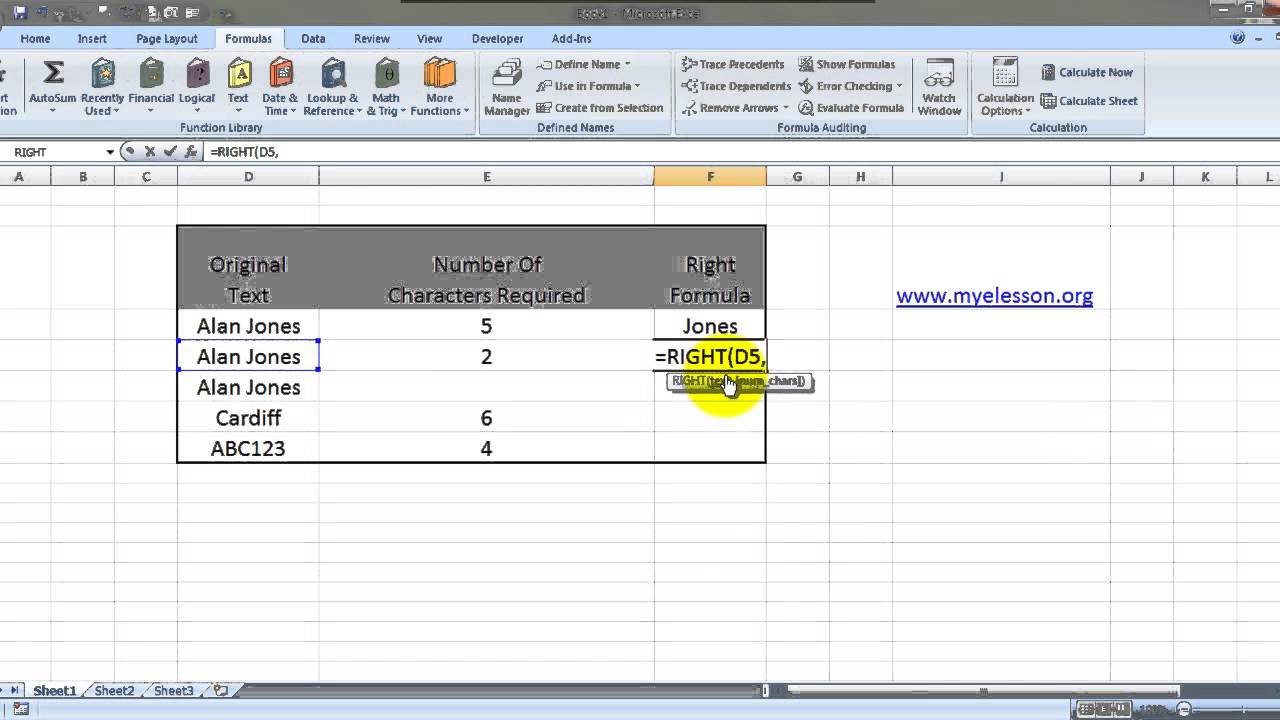
Task: Select column E header
Action: pos(487,177)
